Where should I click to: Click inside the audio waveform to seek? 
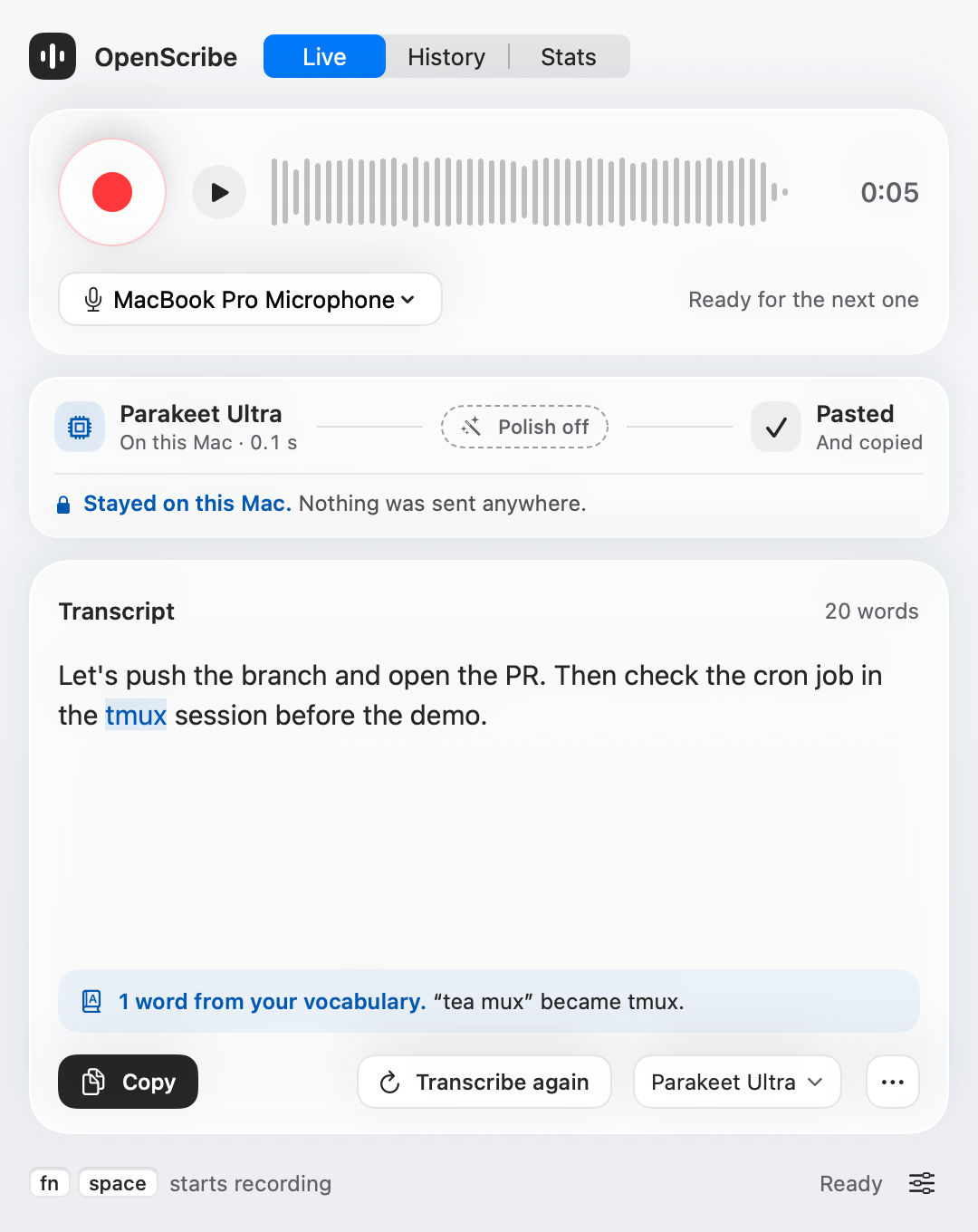[530, 192]
